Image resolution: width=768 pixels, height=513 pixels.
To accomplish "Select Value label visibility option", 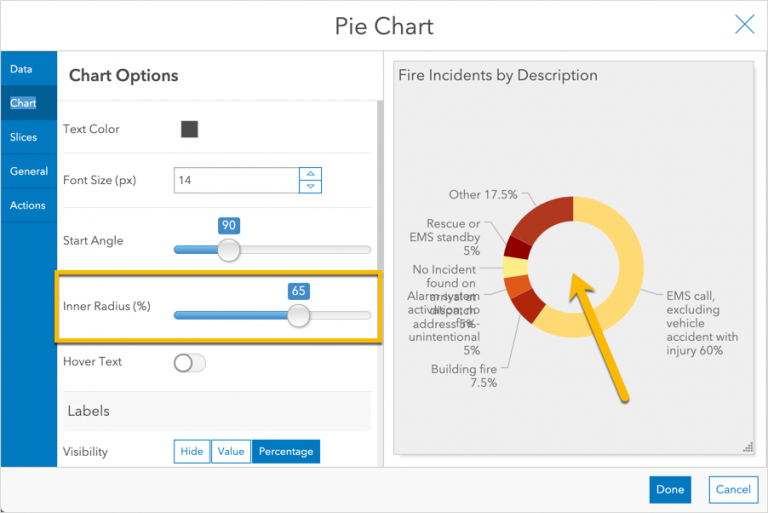I will coord(231,452).
